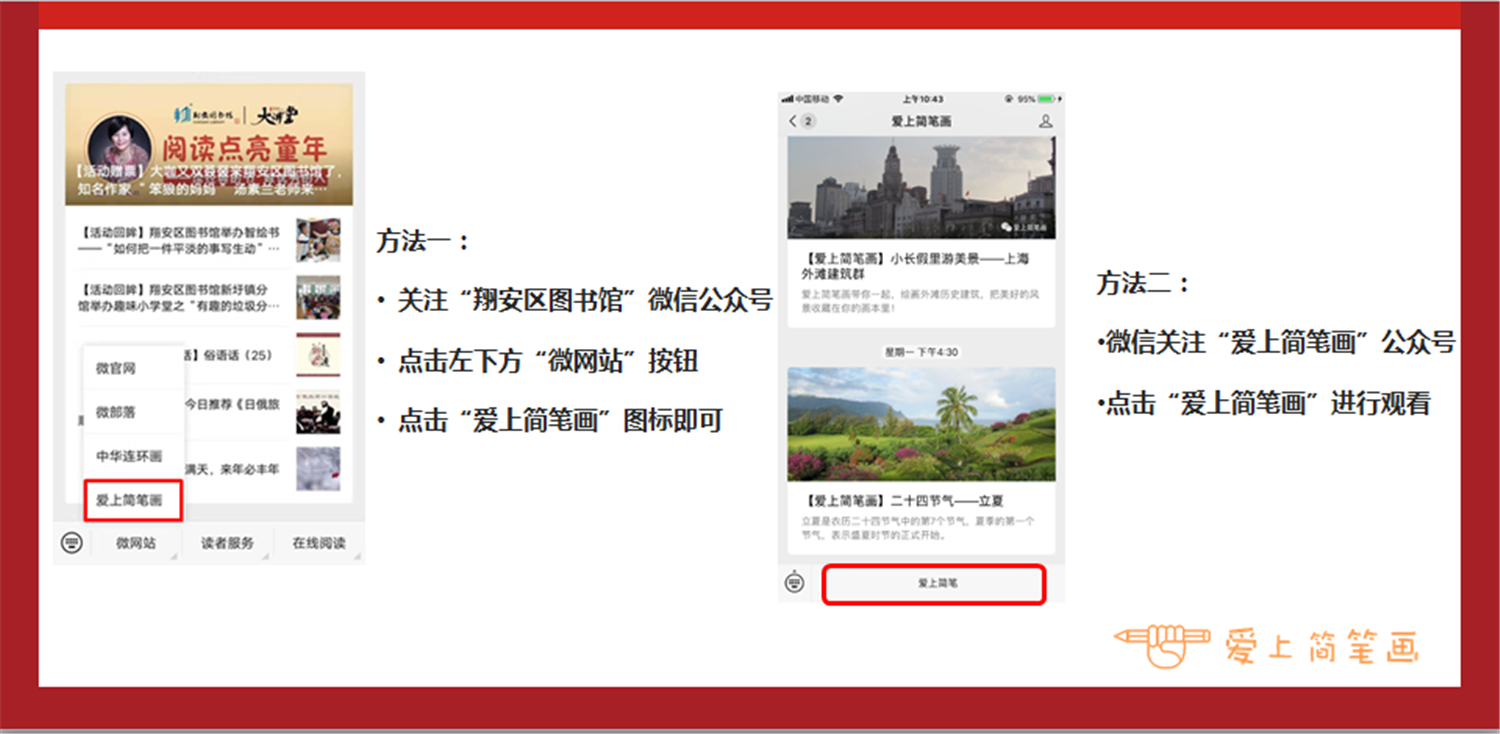Go back using arrow in 爱上简笔画 header
The height and width of the screenshot is (734, 1500).
[x=793, y=121]
